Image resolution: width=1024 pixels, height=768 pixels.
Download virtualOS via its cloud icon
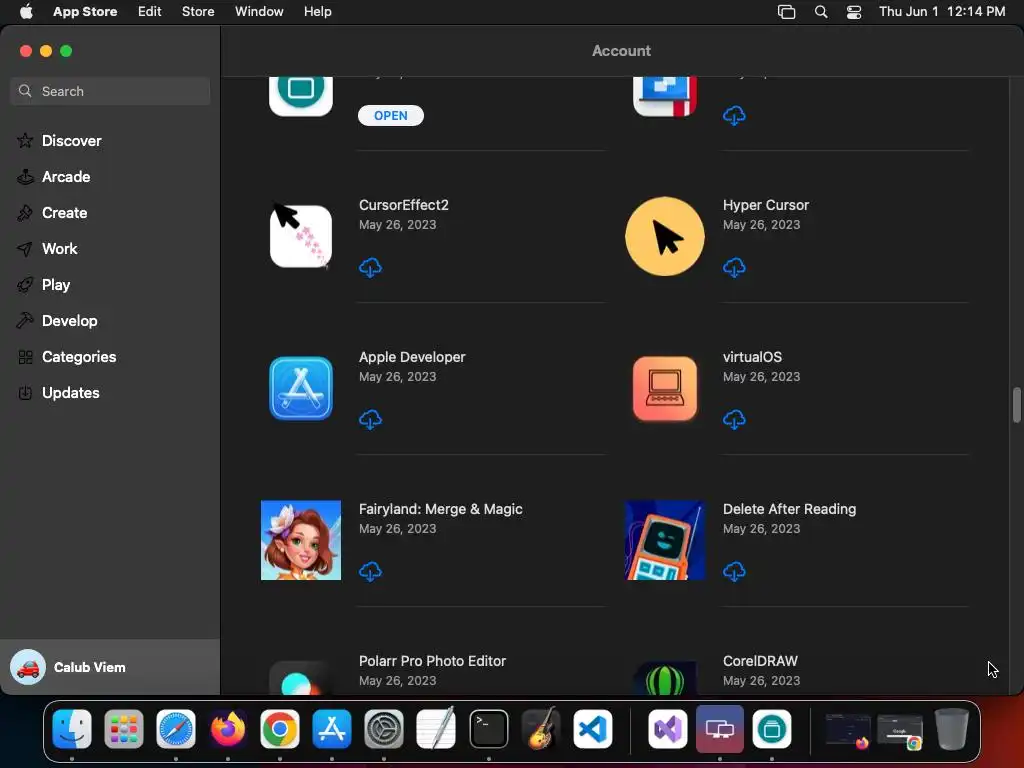[x=734, y=419]
